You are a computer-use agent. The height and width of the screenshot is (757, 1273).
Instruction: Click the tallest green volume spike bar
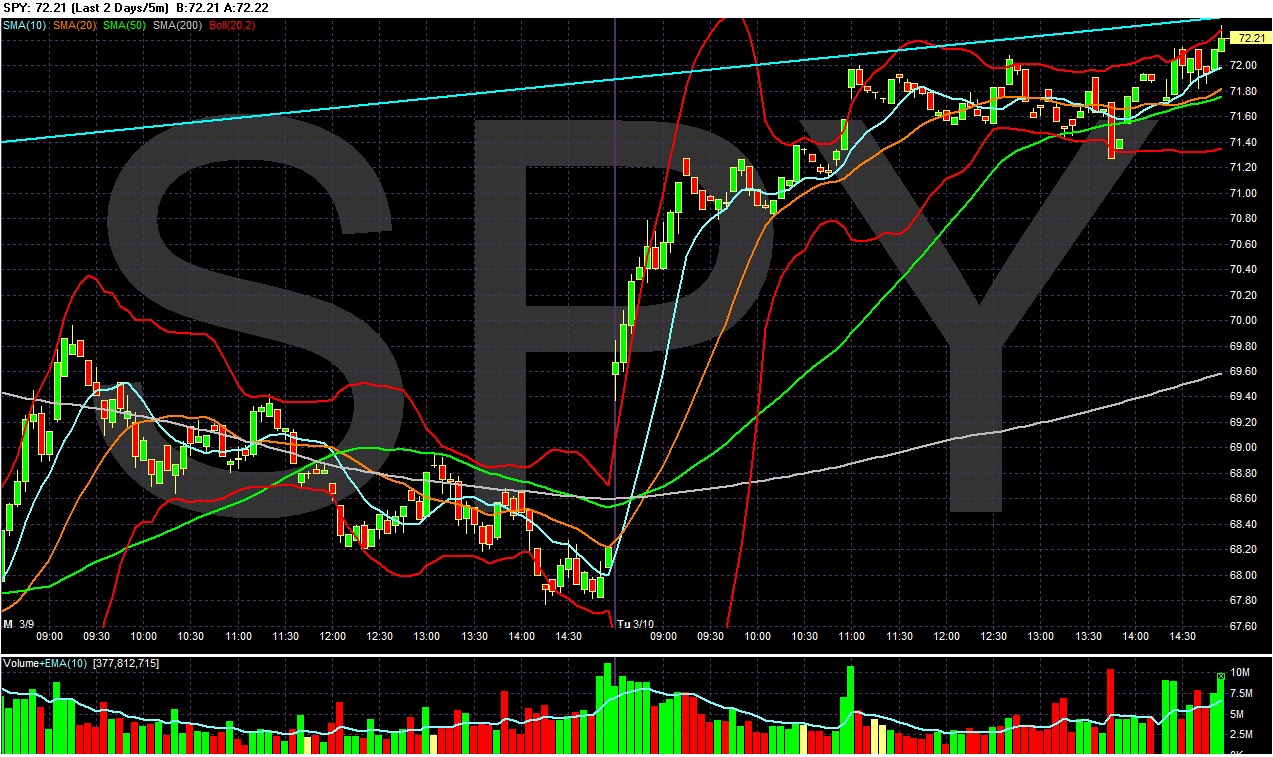click(x=608, y=700)
